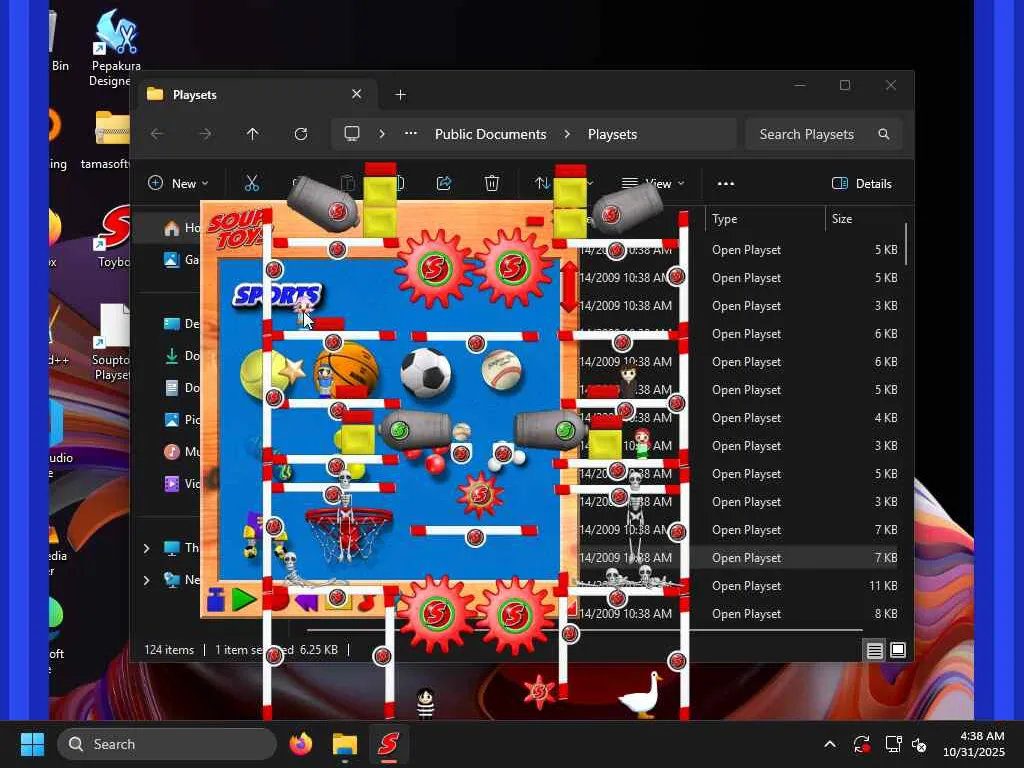Click the SPORTS logo in the toybox

[x=278, y=296]
